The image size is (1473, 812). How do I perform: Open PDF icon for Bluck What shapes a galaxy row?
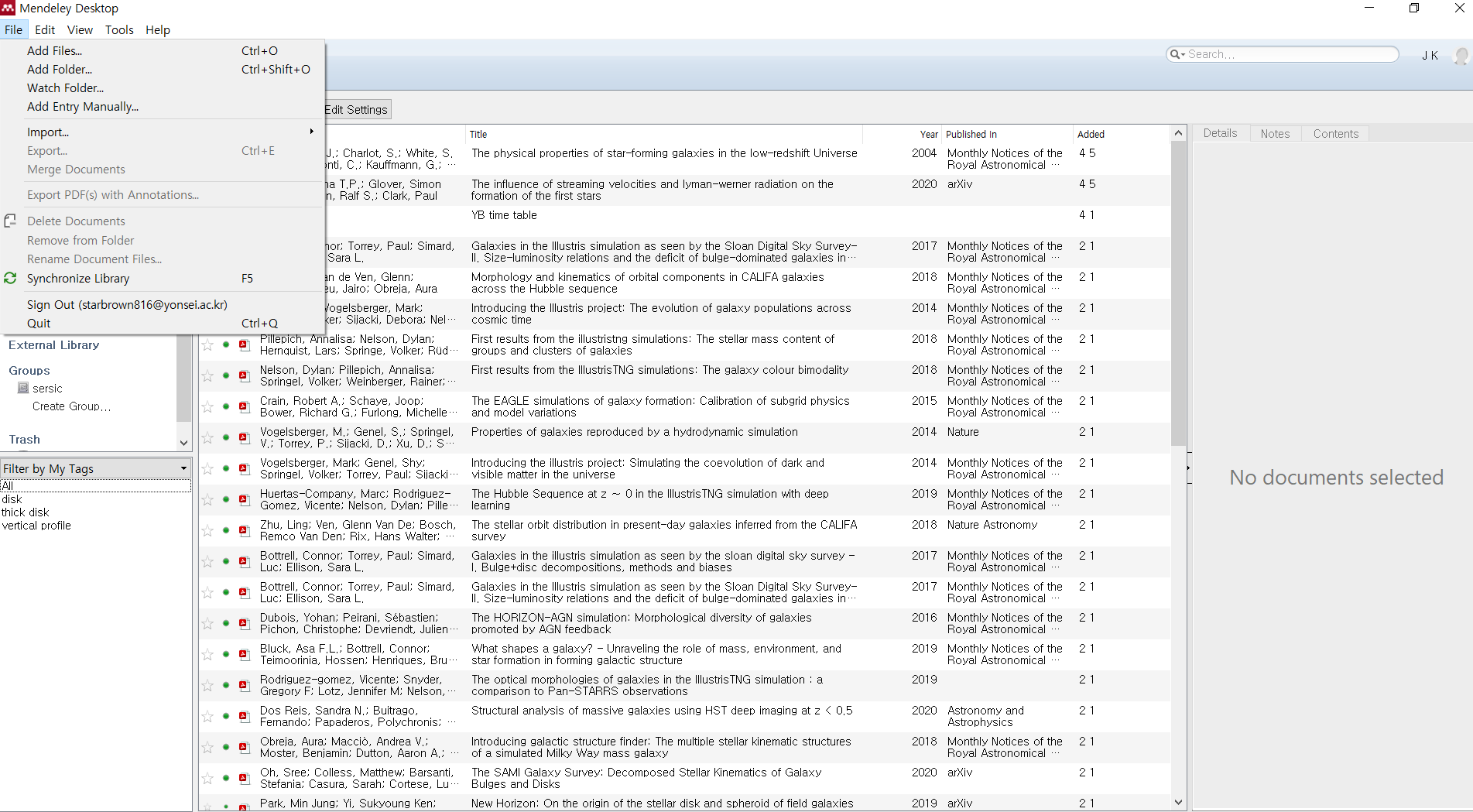[244, 654]
